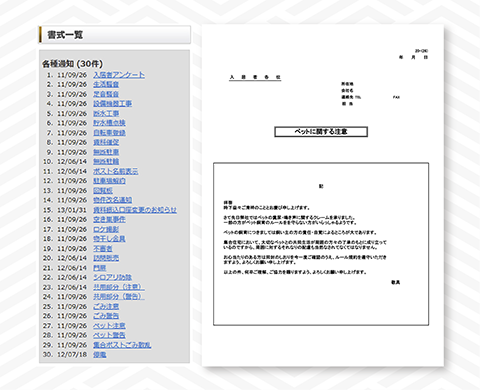480x390 pixels.
Task: Open the 共用部分（注意） link
Action: (x=119, y=287)
